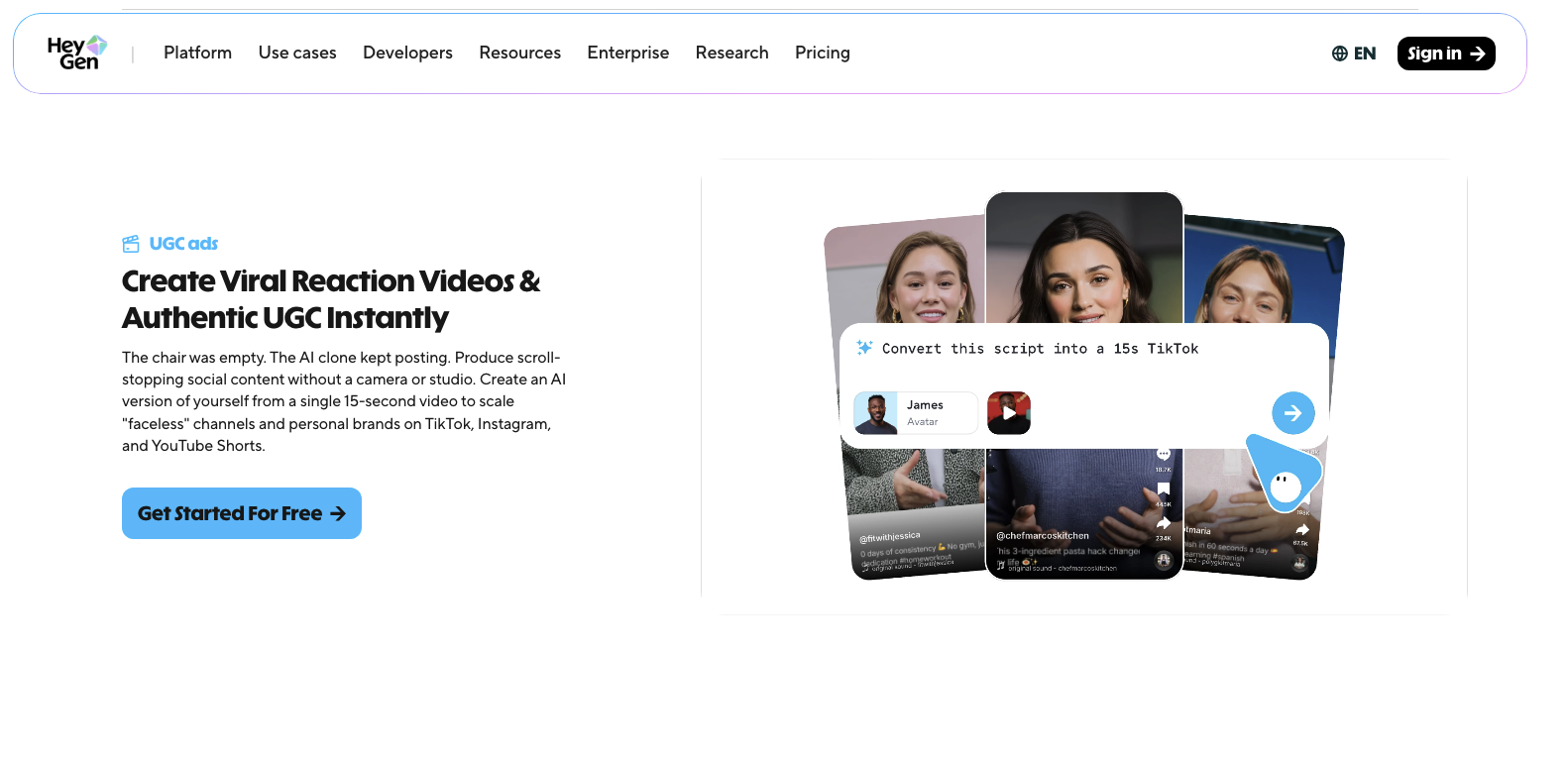Play the video thumbnail next to James
1568x762 pixels.
1009,413
